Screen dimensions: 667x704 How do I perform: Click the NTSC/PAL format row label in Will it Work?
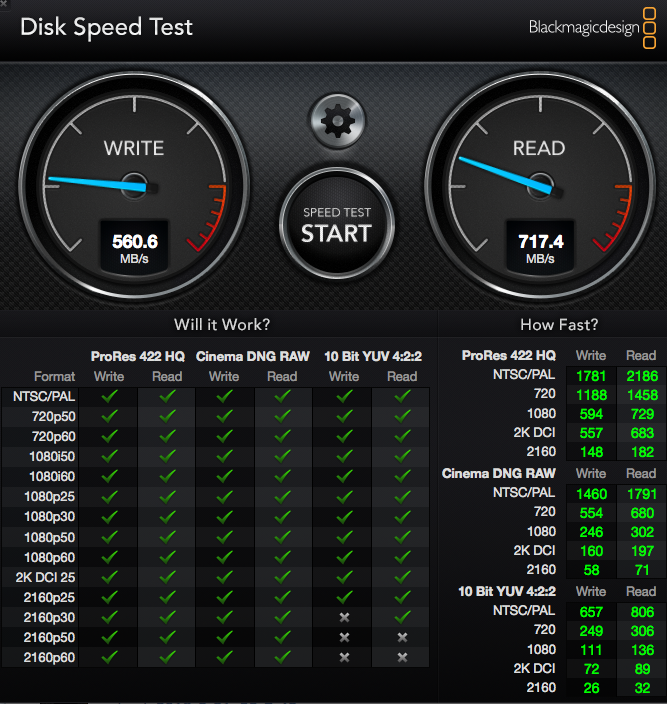coord(44,396)
